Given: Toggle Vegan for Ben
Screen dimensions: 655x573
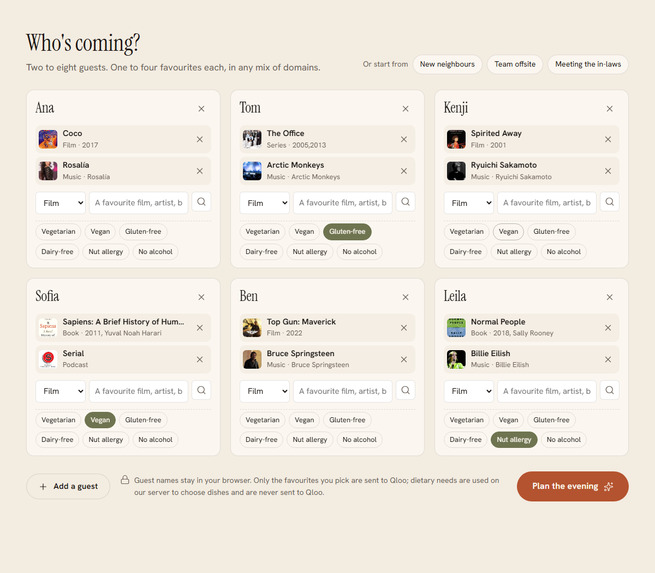Looking at the screenshot, I should tap(304, 420).
